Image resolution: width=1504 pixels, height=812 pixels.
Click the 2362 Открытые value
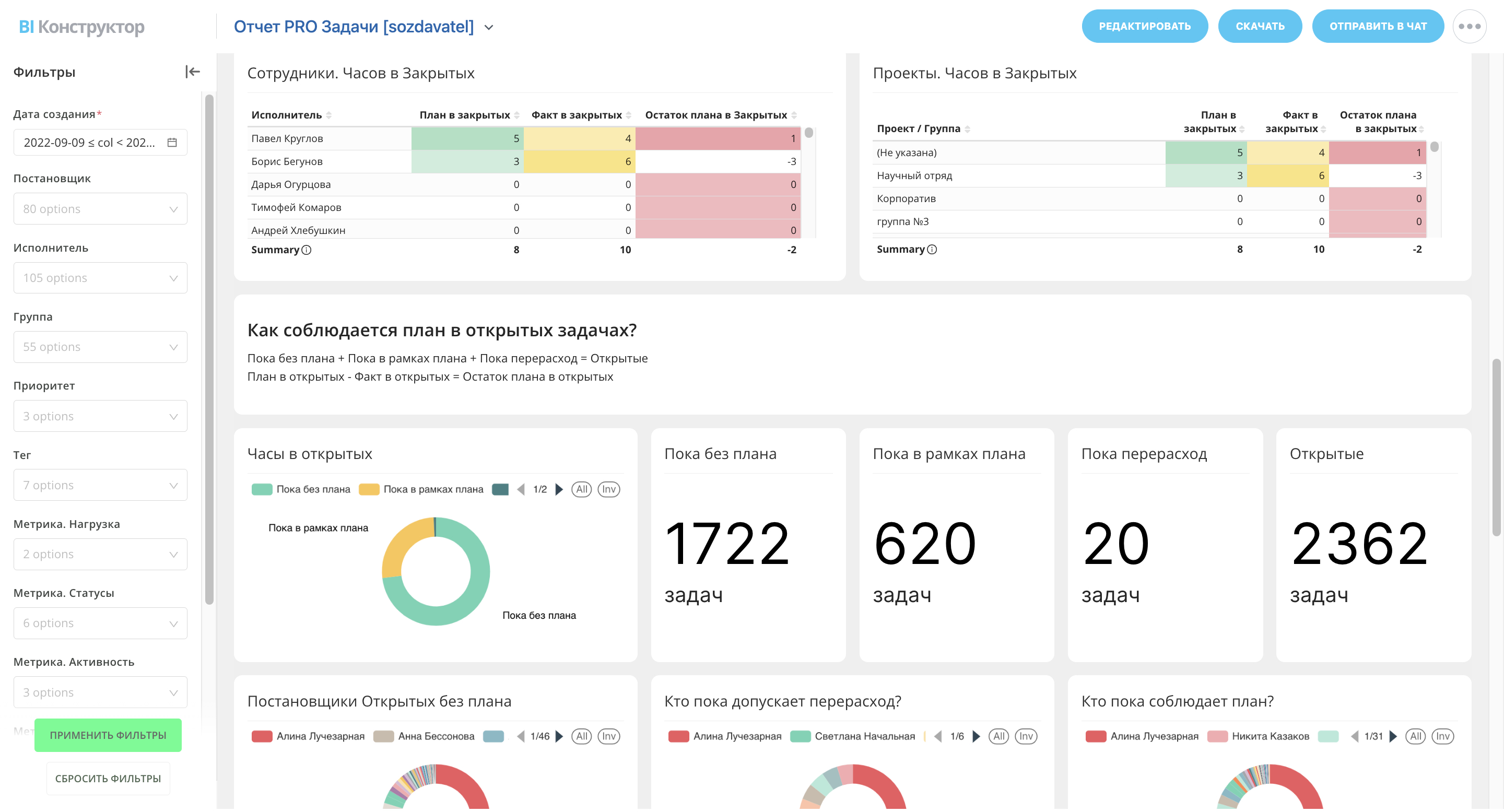(1360, 544)
